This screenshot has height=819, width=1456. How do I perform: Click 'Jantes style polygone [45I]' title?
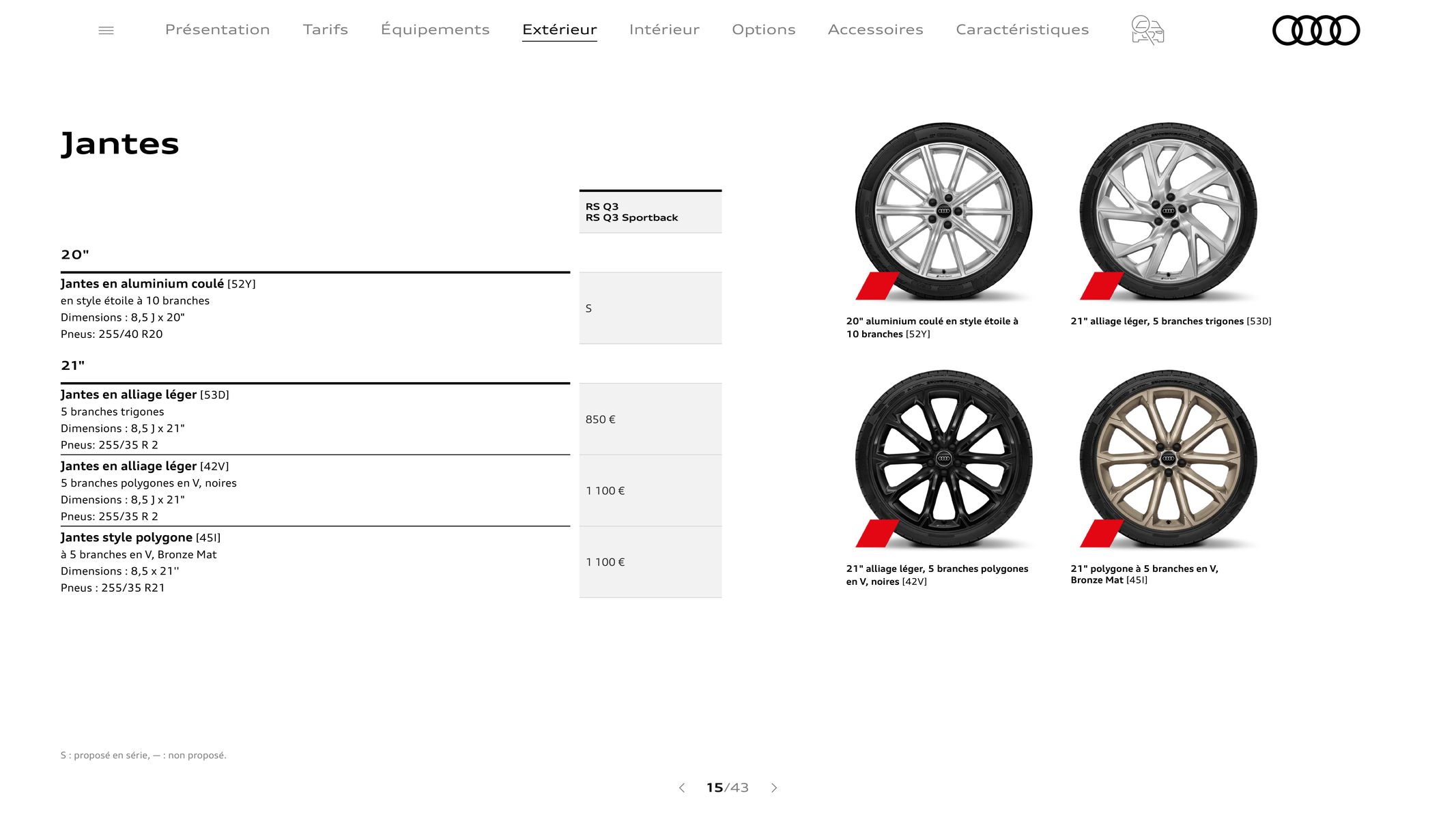click(x=141, y=537)
